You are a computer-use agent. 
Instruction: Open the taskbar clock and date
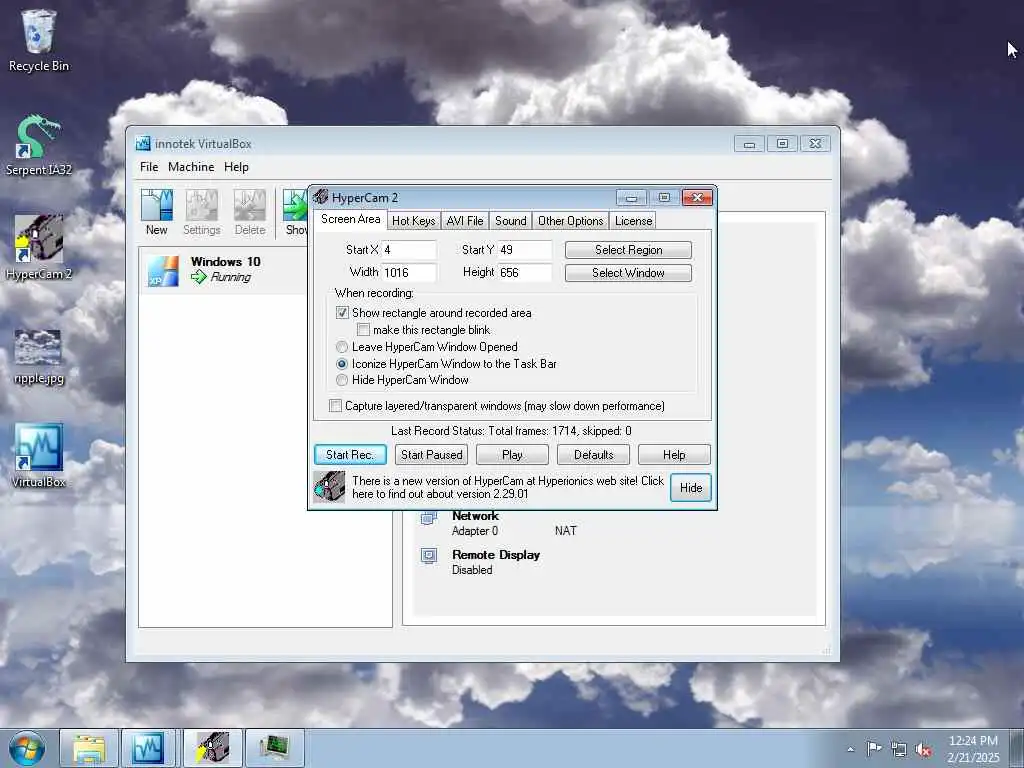(x=973, y=748)
